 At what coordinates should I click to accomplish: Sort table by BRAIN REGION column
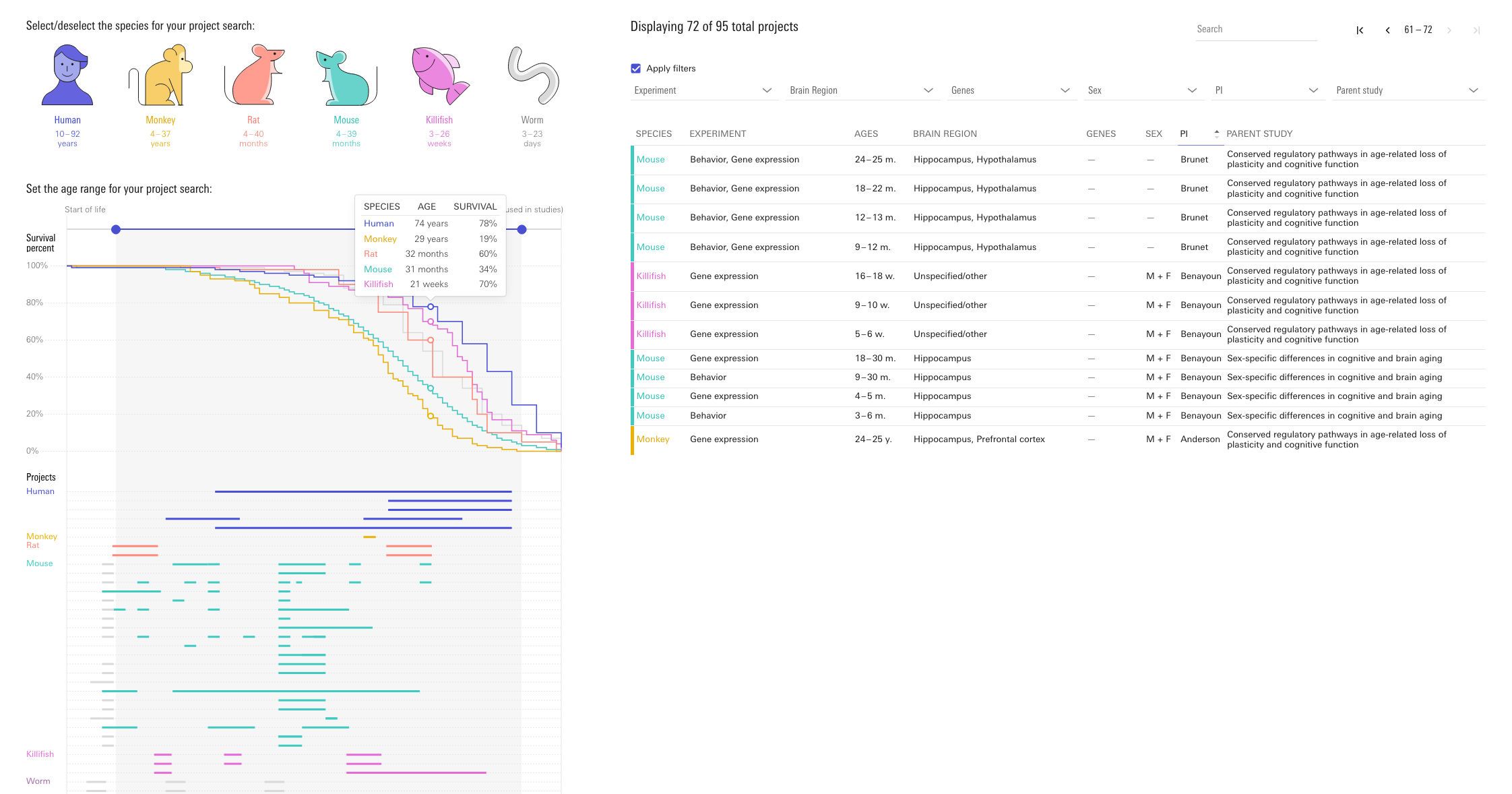click(945, 133)
